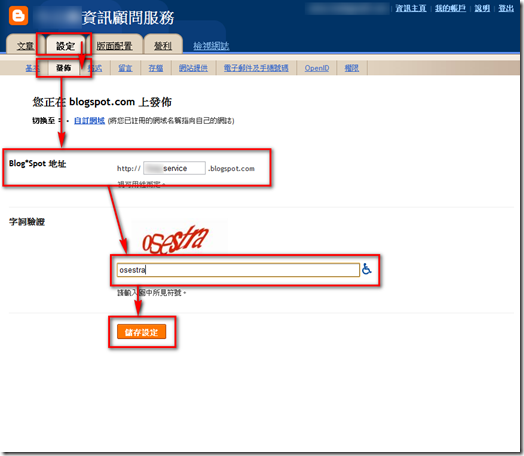Select the 設定 tab
524x456 pixels.
coord(65,46)
